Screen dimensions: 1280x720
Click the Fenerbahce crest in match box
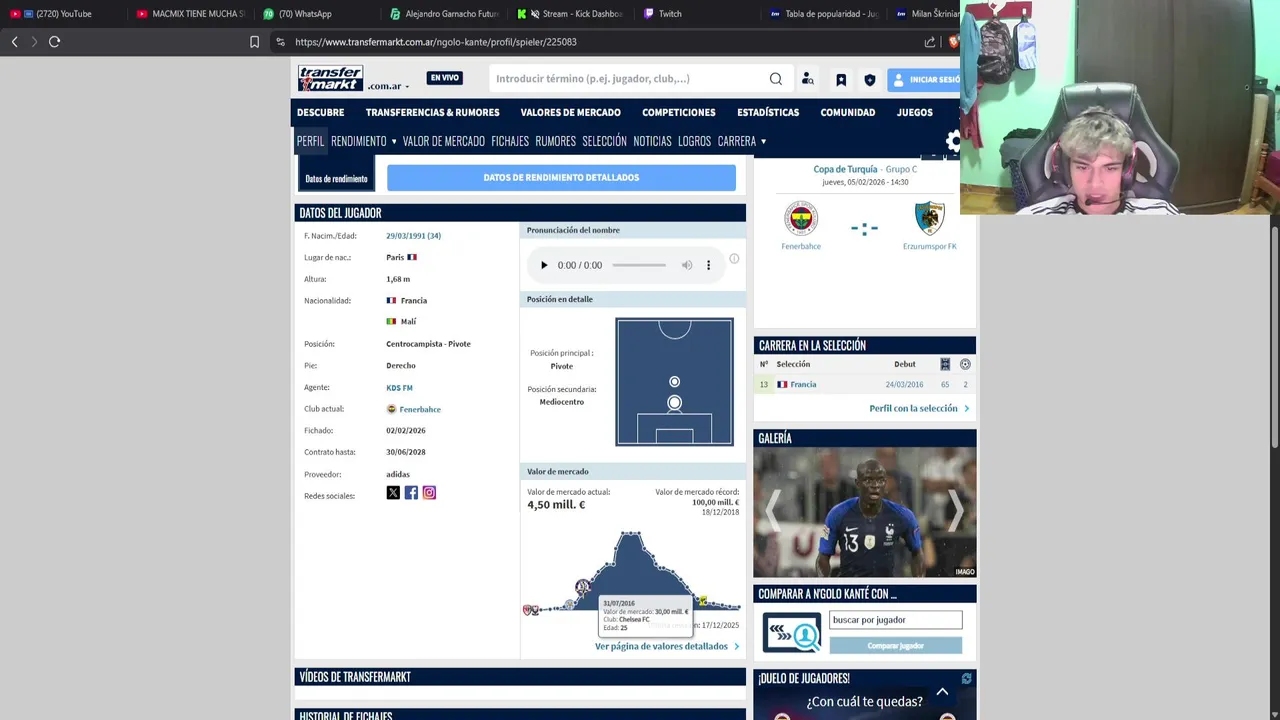click(x=800, y=218)
